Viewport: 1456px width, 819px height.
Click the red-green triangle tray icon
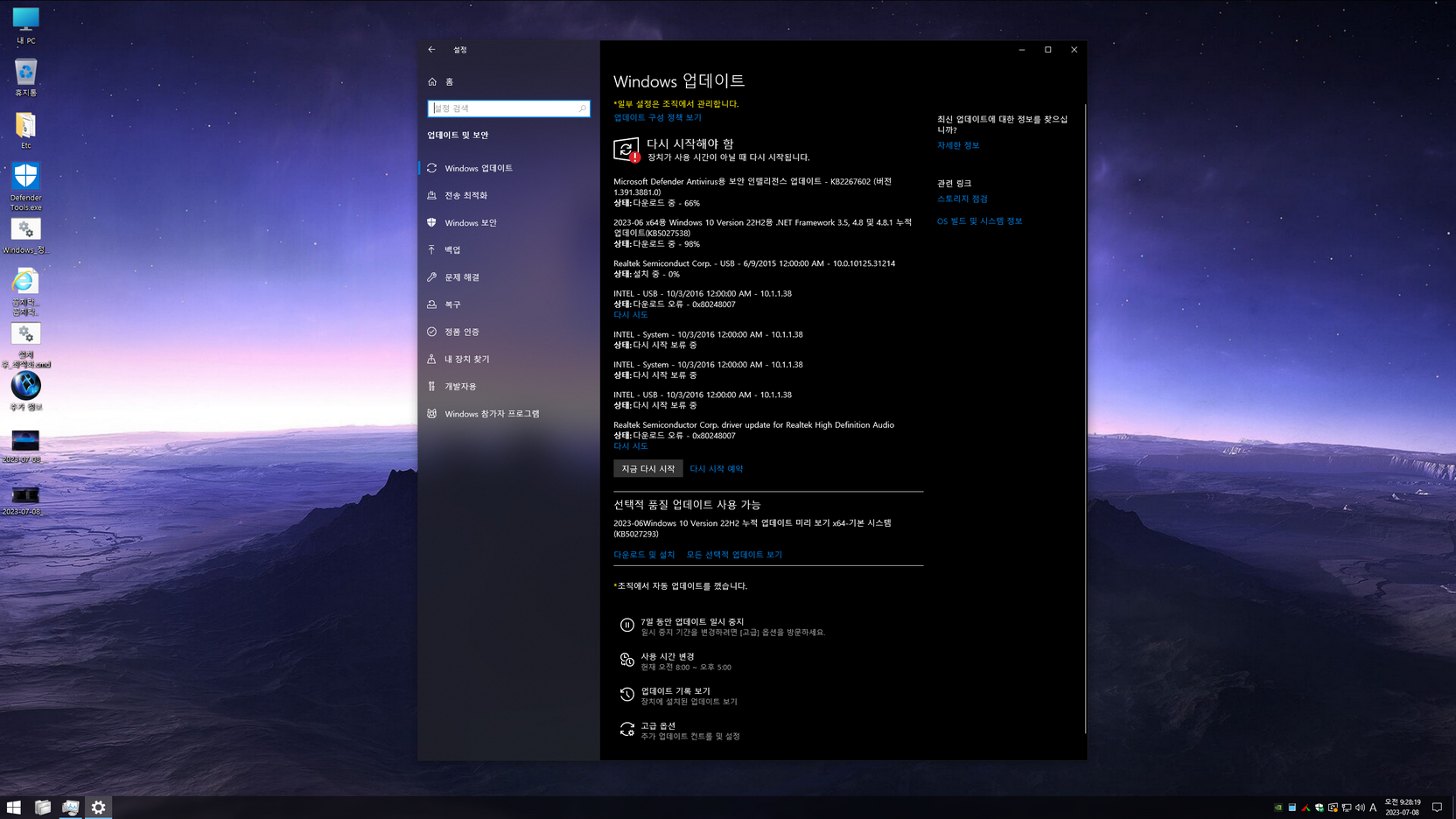click(x=1305, y=808)
